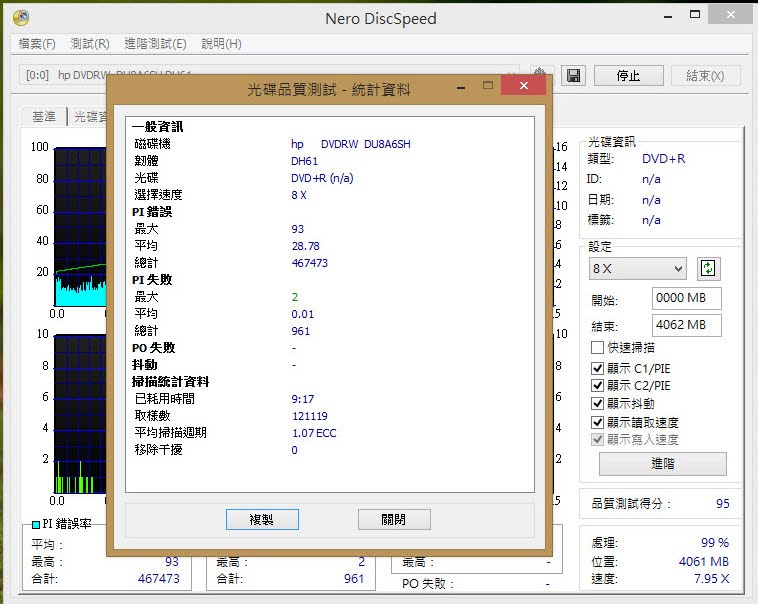Image resolution: width=758 pixels, height=604 pixels.
Task: Click the Nero DiscSpeed app icon in title bar
Action: [21, 18]
